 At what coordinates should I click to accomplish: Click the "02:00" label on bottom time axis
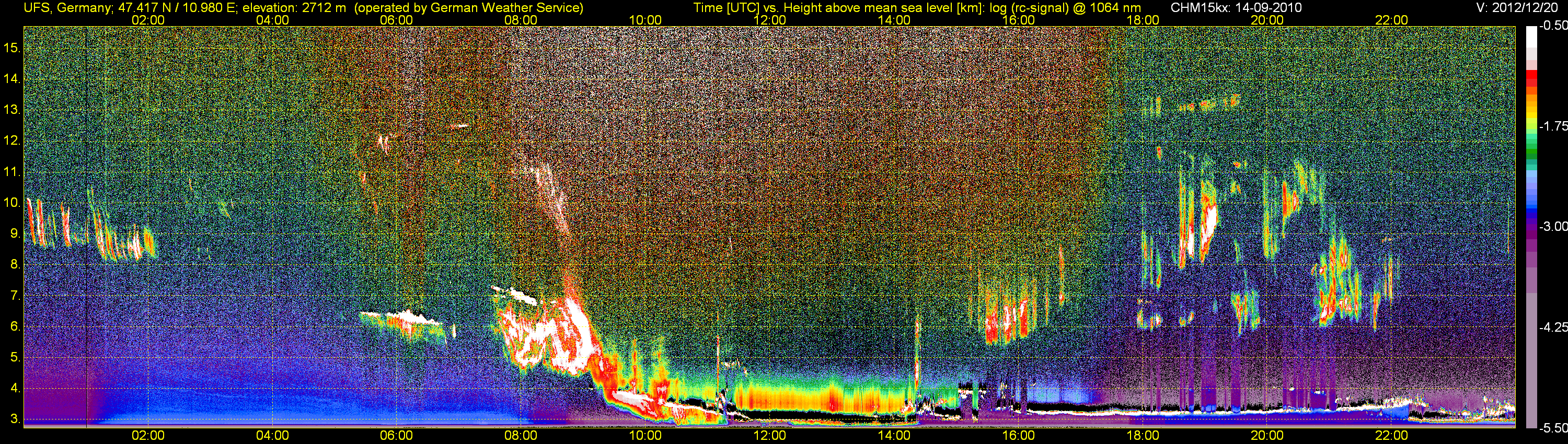pyautogui.click(x=148, y=436)
